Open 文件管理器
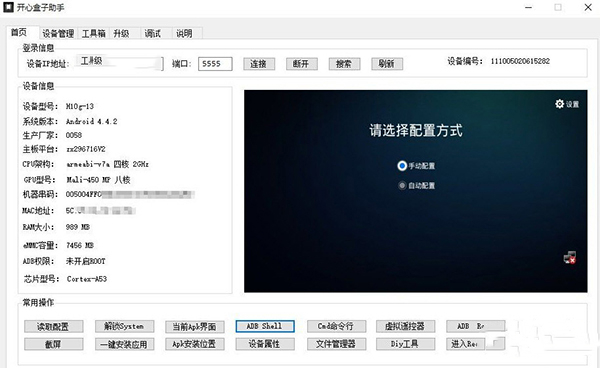 click(x=336, y=344)
